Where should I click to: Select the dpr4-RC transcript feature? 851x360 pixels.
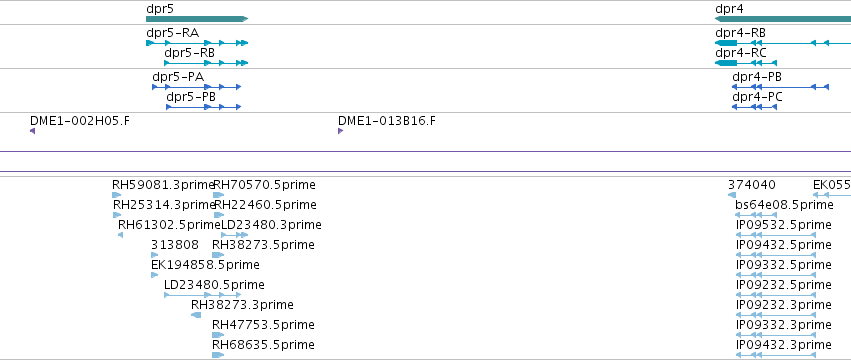(x=746, y=63)
